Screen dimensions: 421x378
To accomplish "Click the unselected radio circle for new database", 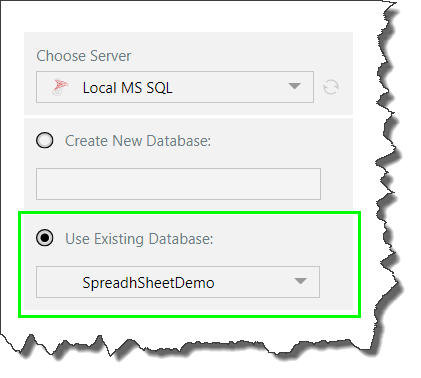I will coord(45,140).
